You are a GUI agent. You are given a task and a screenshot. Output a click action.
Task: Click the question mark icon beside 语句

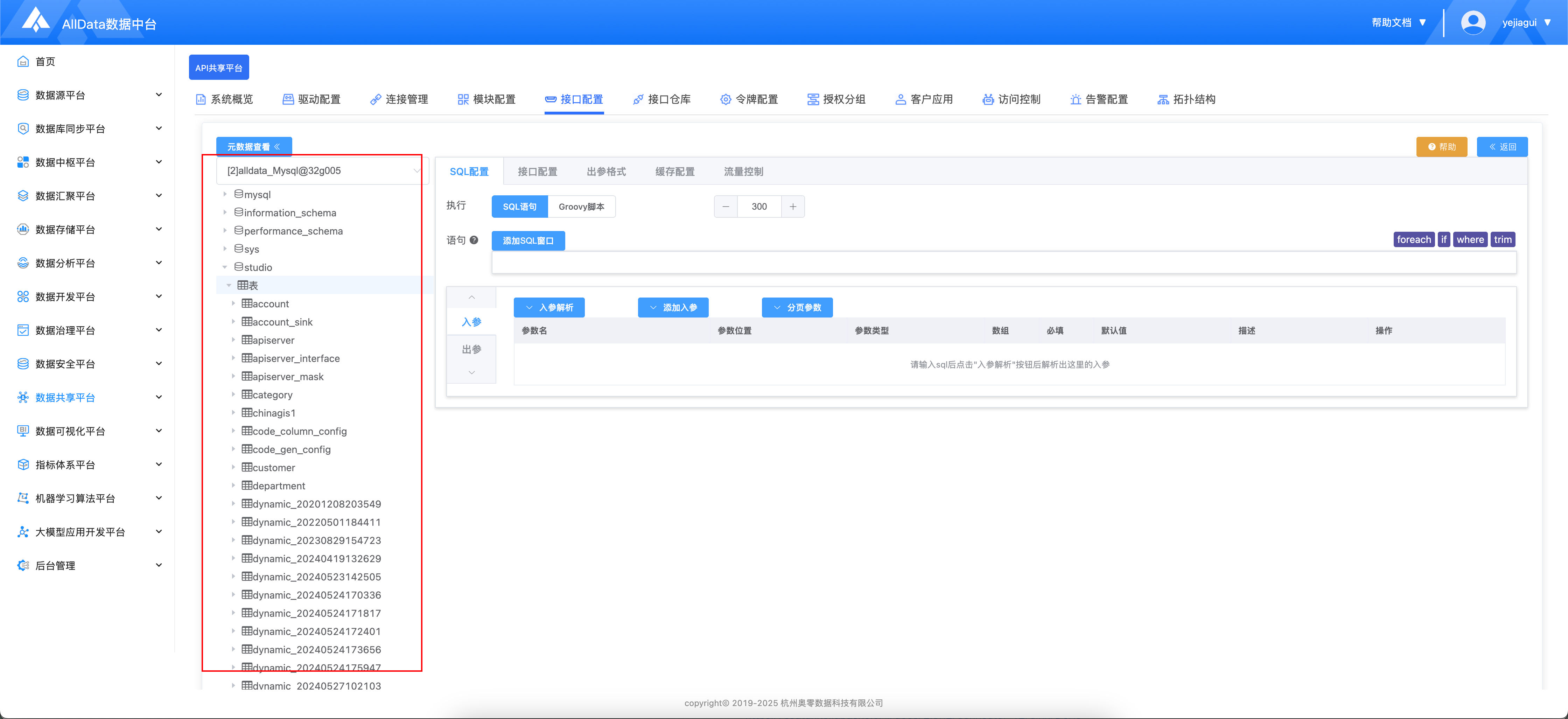(474, 240)
